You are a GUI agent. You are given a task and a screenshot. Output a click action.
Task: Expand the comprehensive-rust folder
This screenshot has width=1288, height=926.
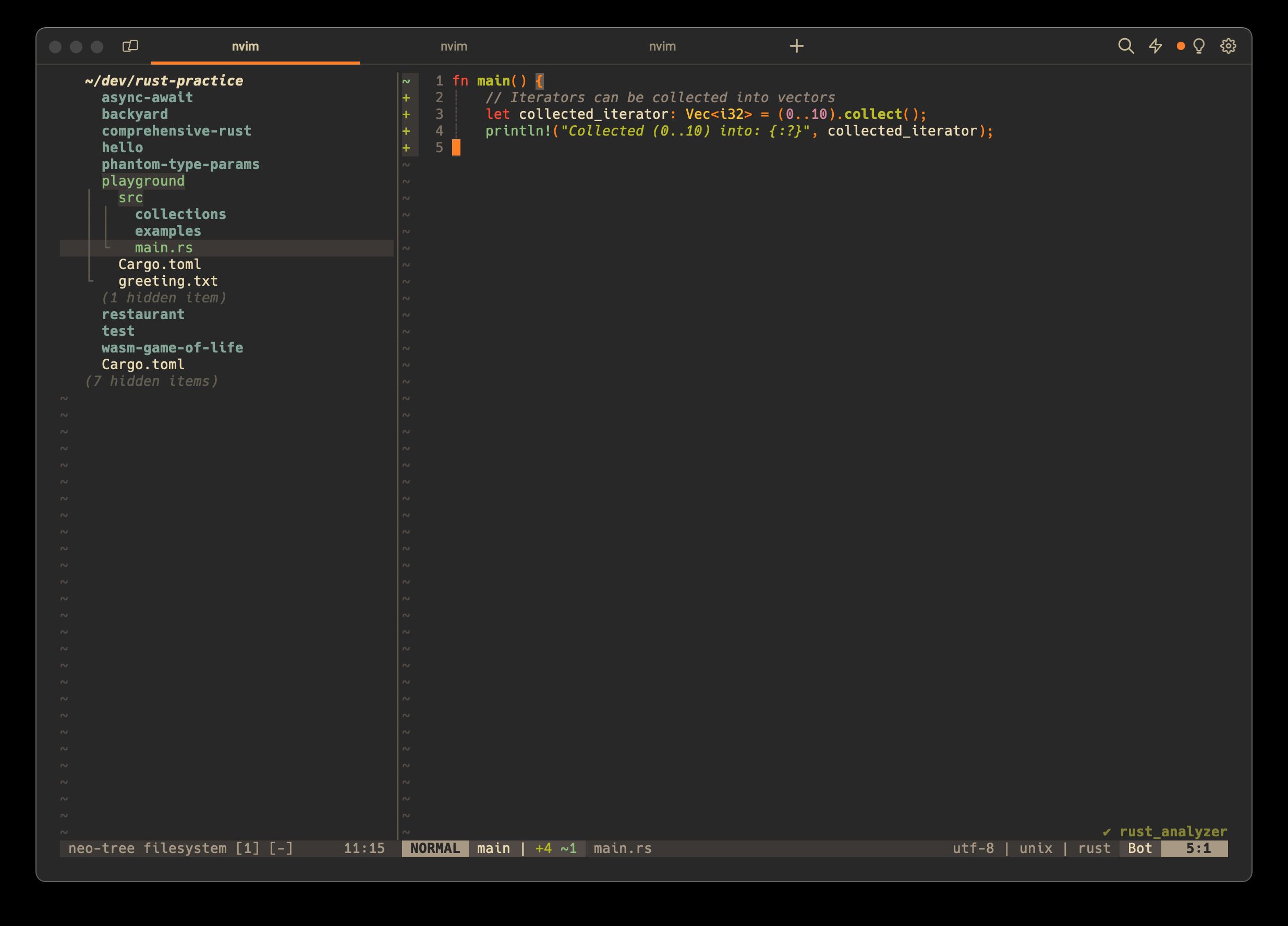pyautogui.click(x=176, y=130)
